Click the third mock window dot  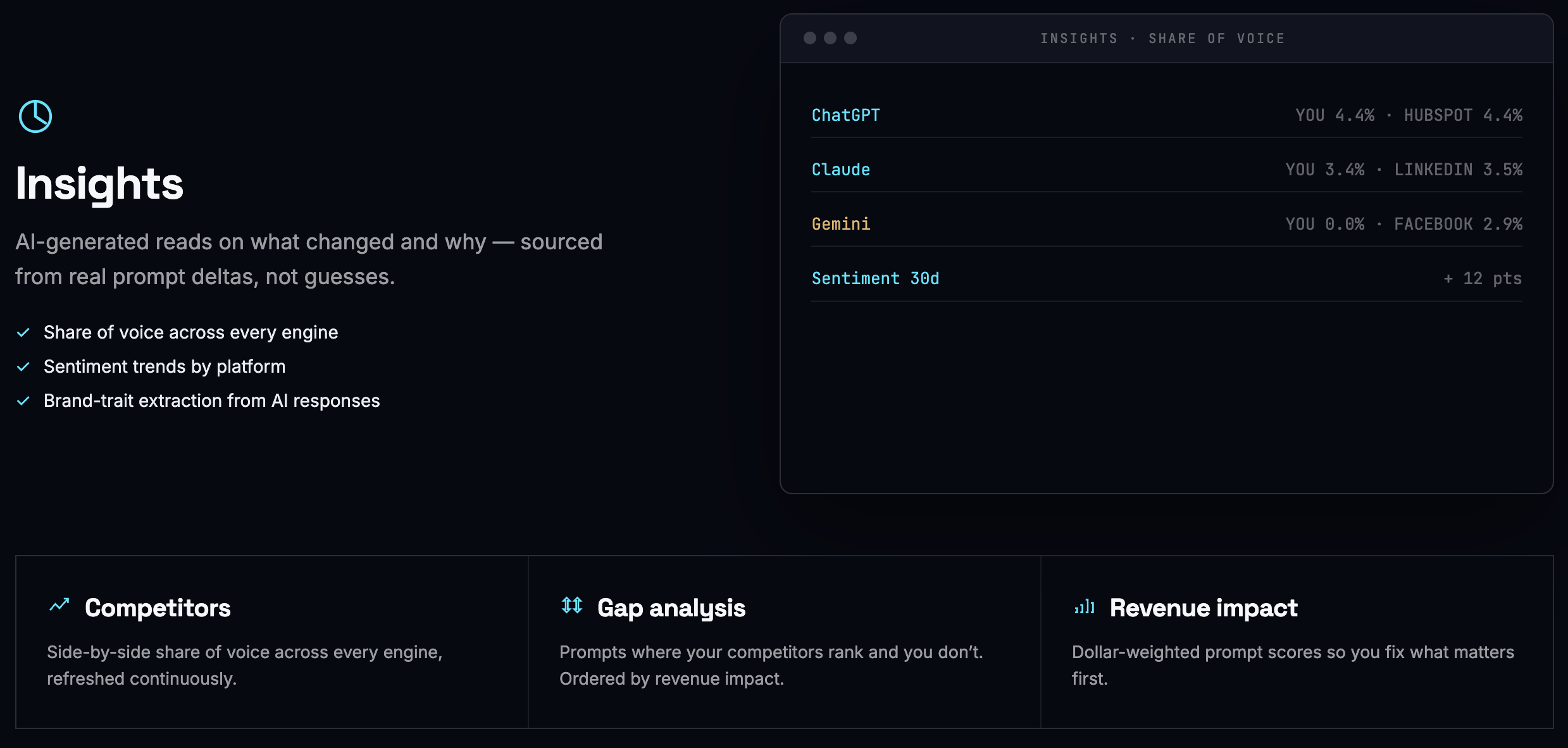click(850, 38)
